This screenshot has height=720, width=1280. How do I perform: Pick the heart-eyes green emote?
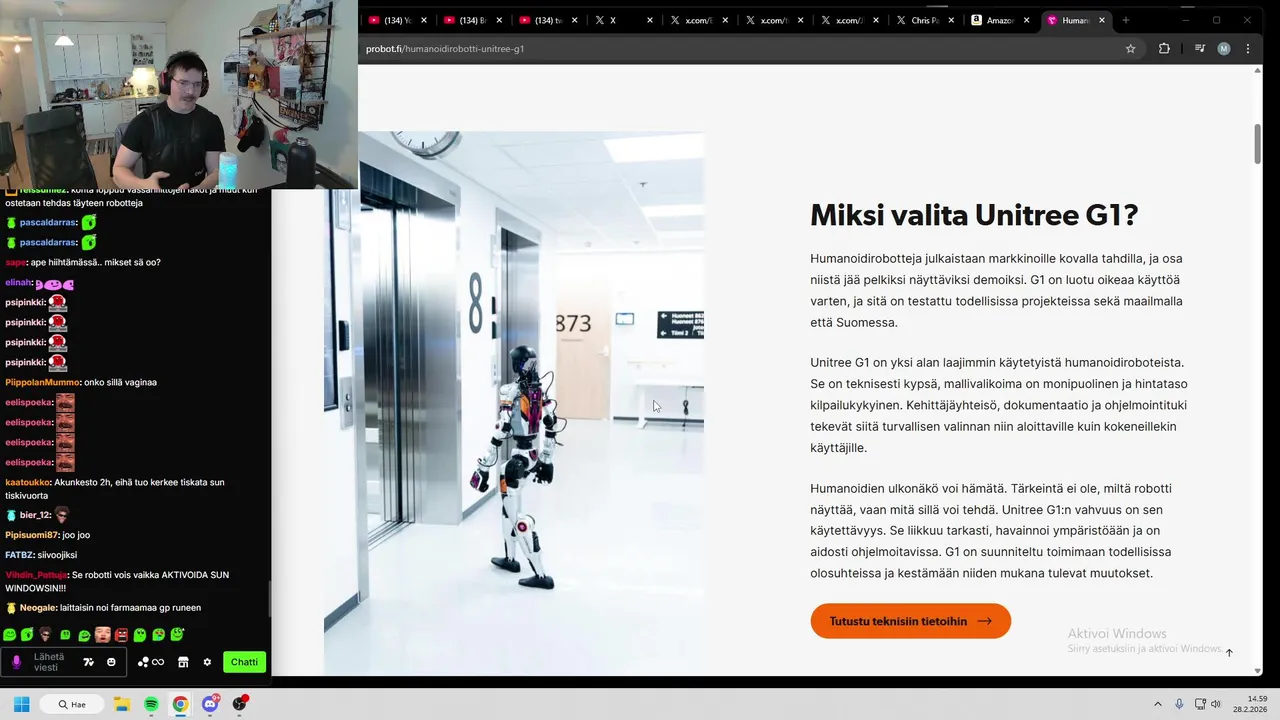(159, 635)
